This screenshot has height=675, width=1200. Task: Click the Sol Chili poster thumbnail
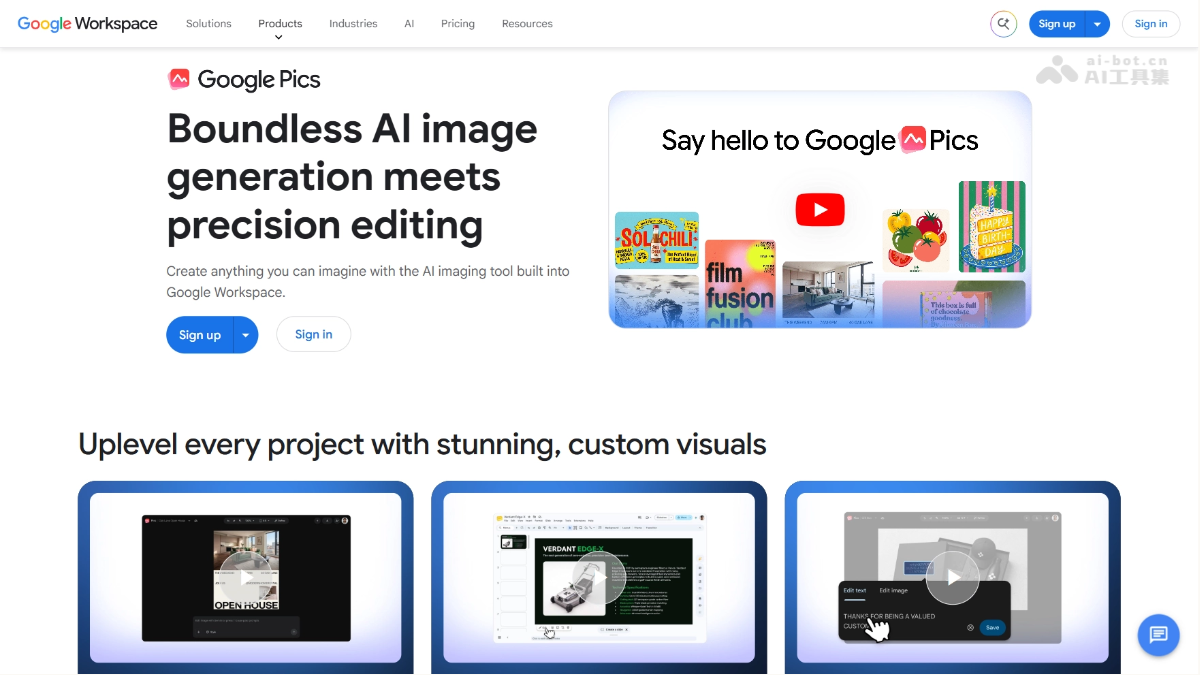pos(657,240)
